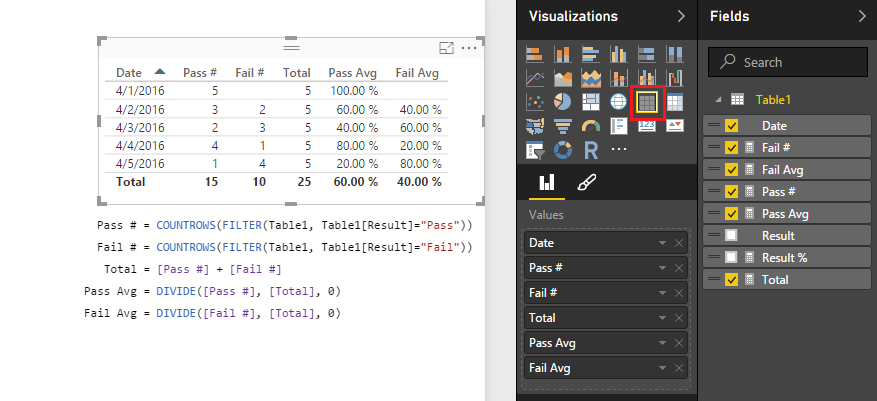Image resolution: width=877 pixels, height=401 pixels.
Task: Choose the treemap visualization
Action: 591,102
